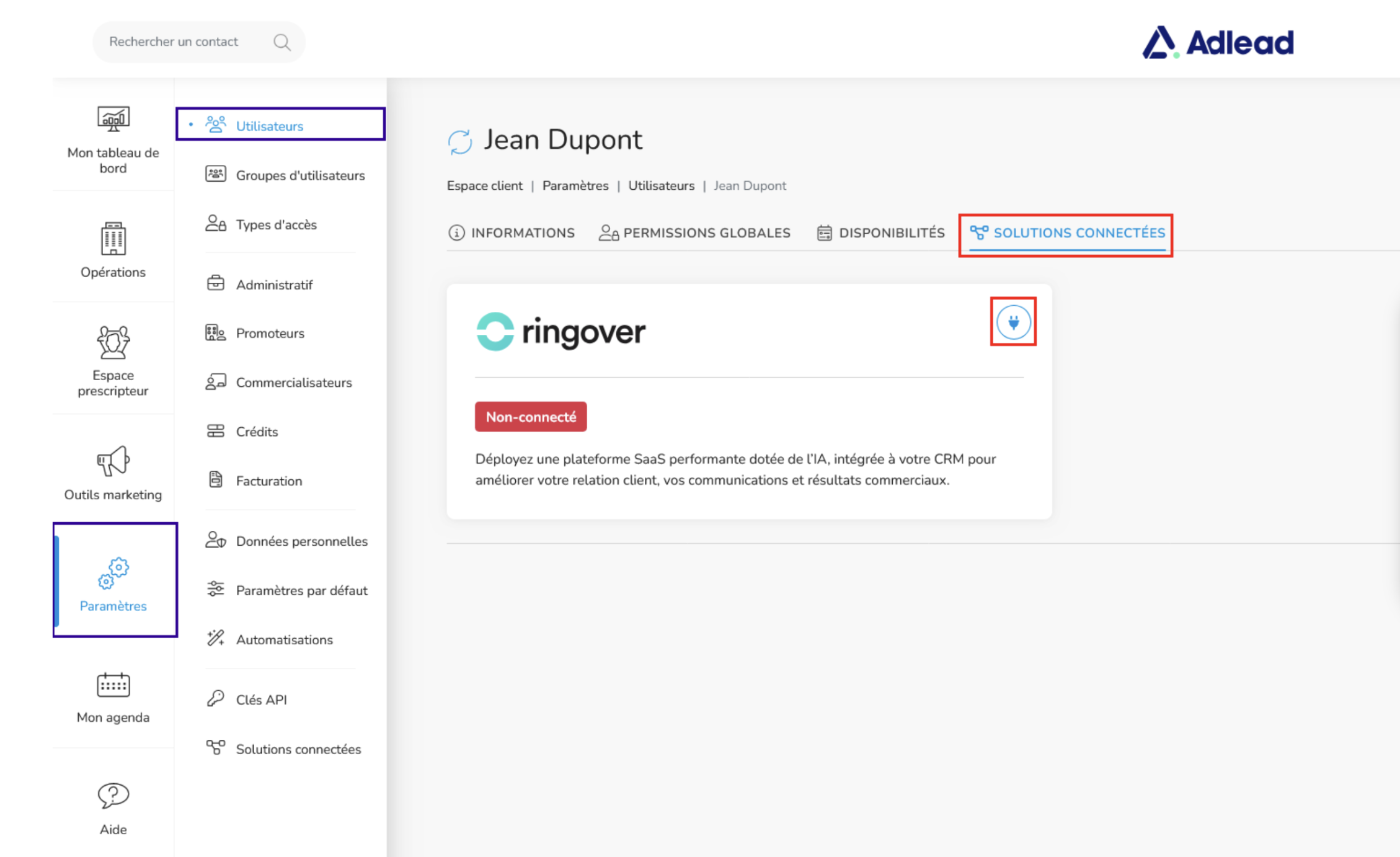Click the refresh icon beside Jean Dupont
Viewport: 1400px width, 857px height.
tap(459, 141)
